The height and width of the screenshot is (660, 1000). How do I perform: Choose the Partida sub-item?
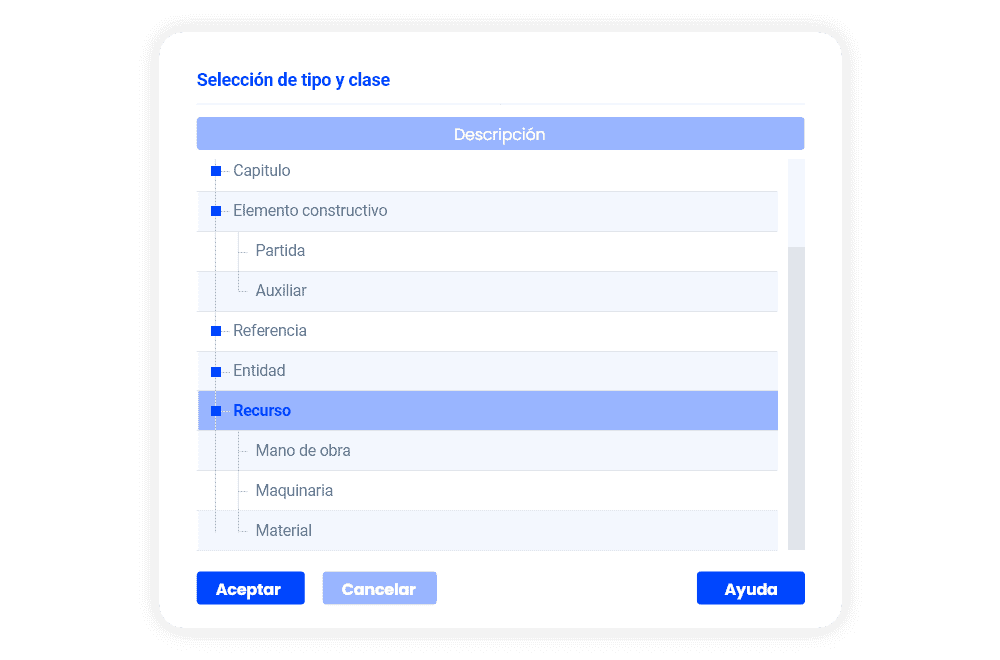280,251
